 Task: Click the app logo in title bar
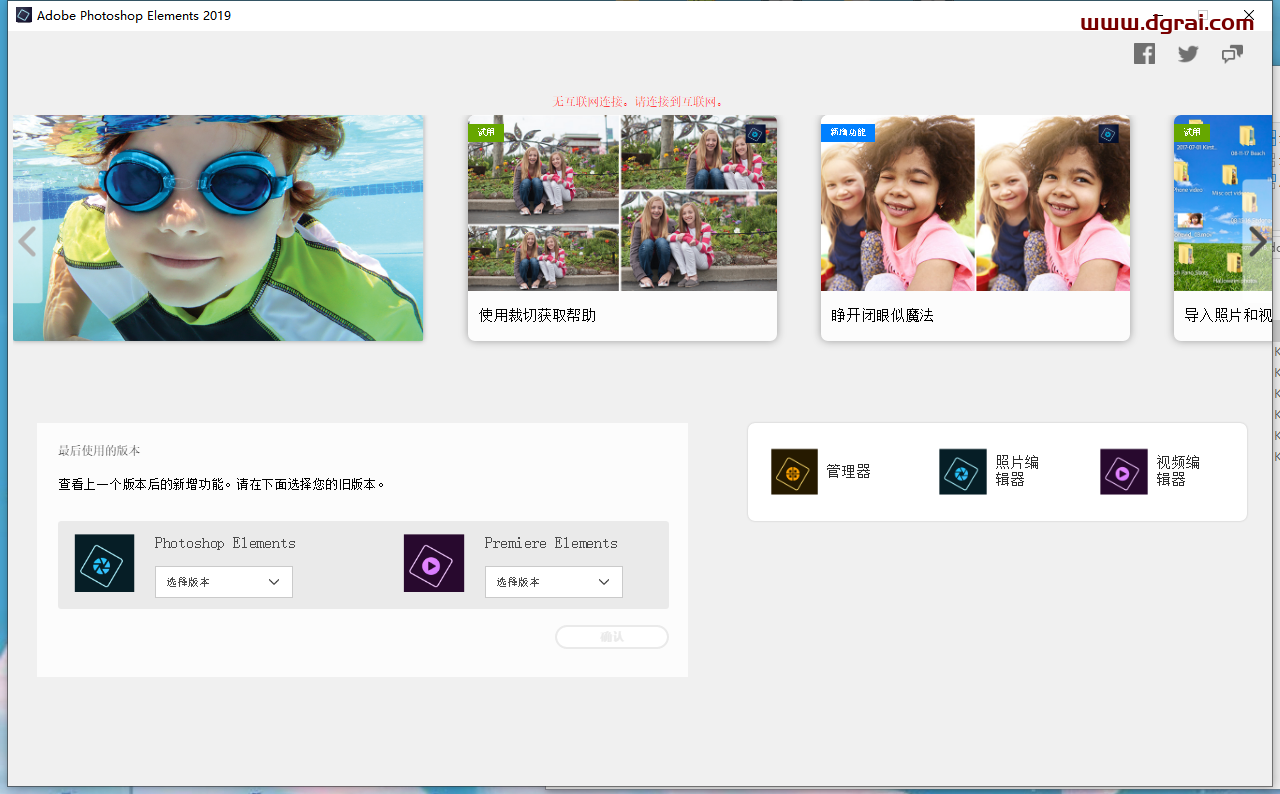coord(24,15)
